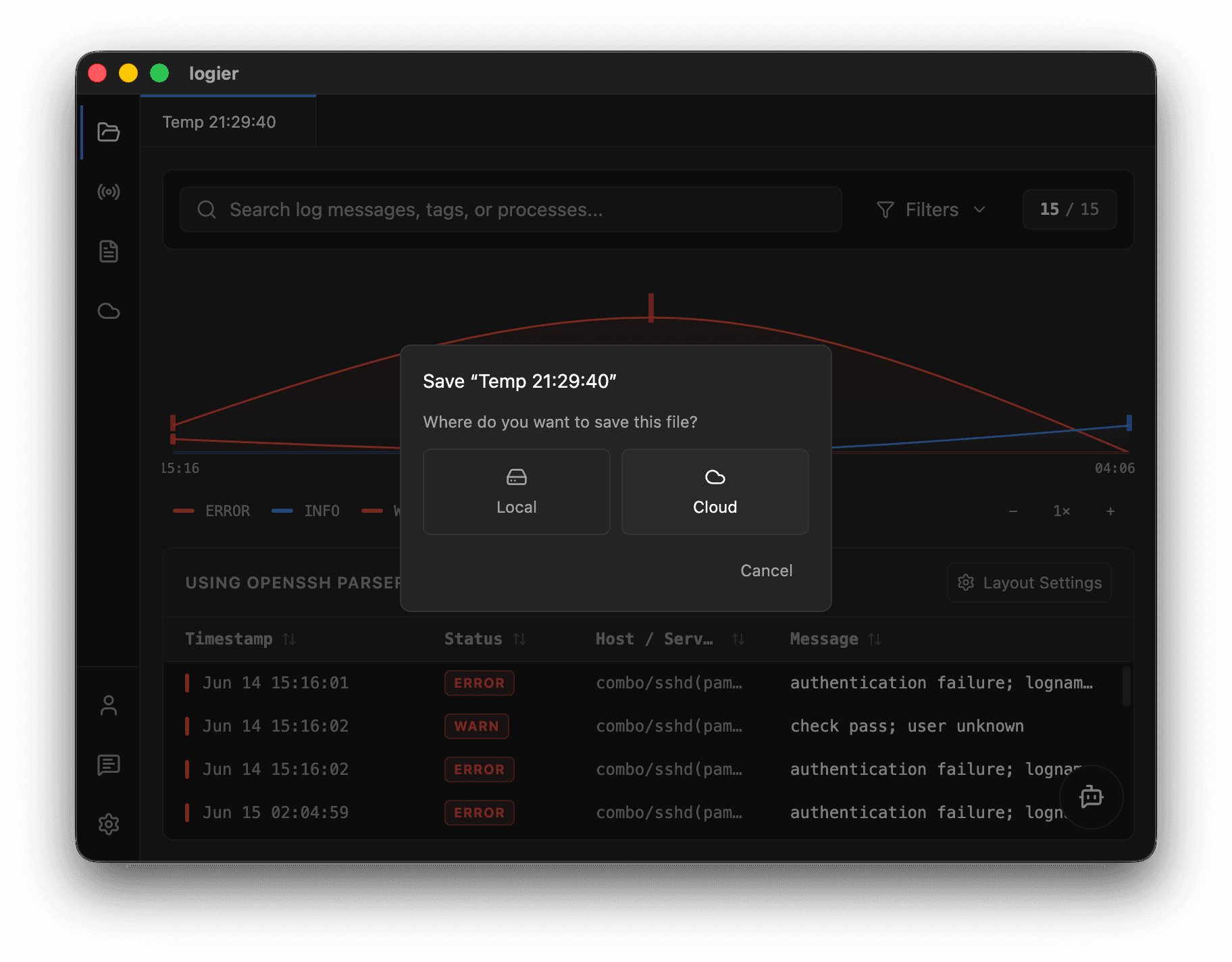Click the Filters funnel icon
Image resolution: width=1232 pixels, height=962 pixels.
click(x=885, y=209)
